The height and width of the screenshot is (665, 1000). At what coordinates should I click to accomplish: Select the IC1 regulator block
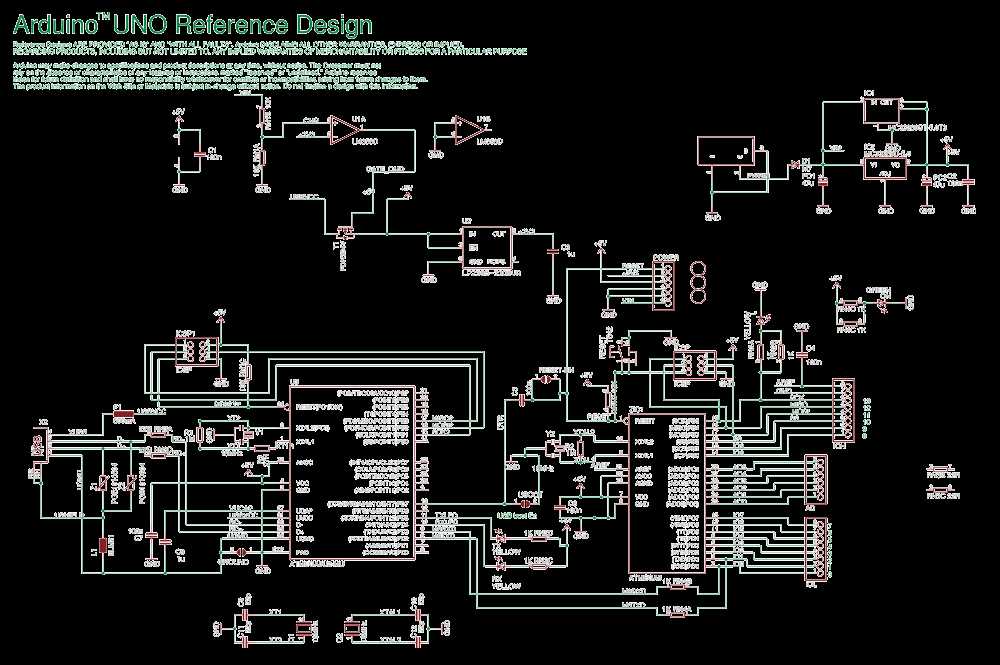tap(881, 110)
